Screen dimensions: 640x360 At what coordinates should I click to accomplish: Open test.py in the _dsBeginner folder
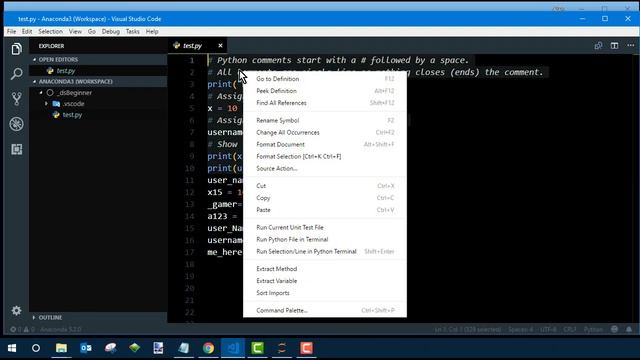98,115
